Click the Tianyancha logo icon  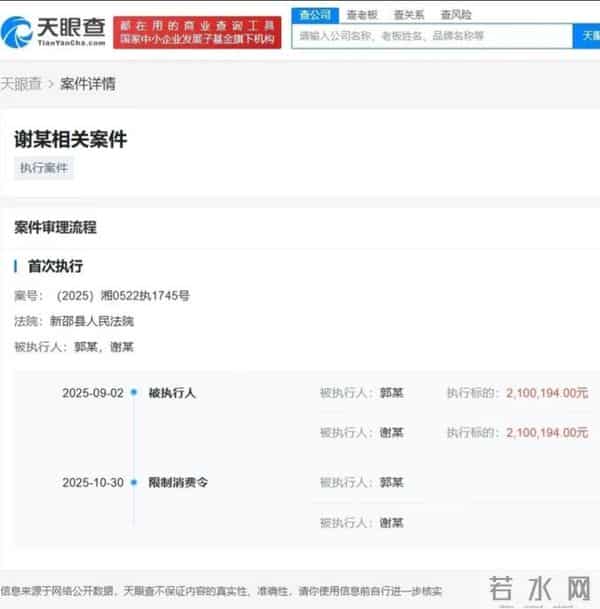[x=16, y=32]
